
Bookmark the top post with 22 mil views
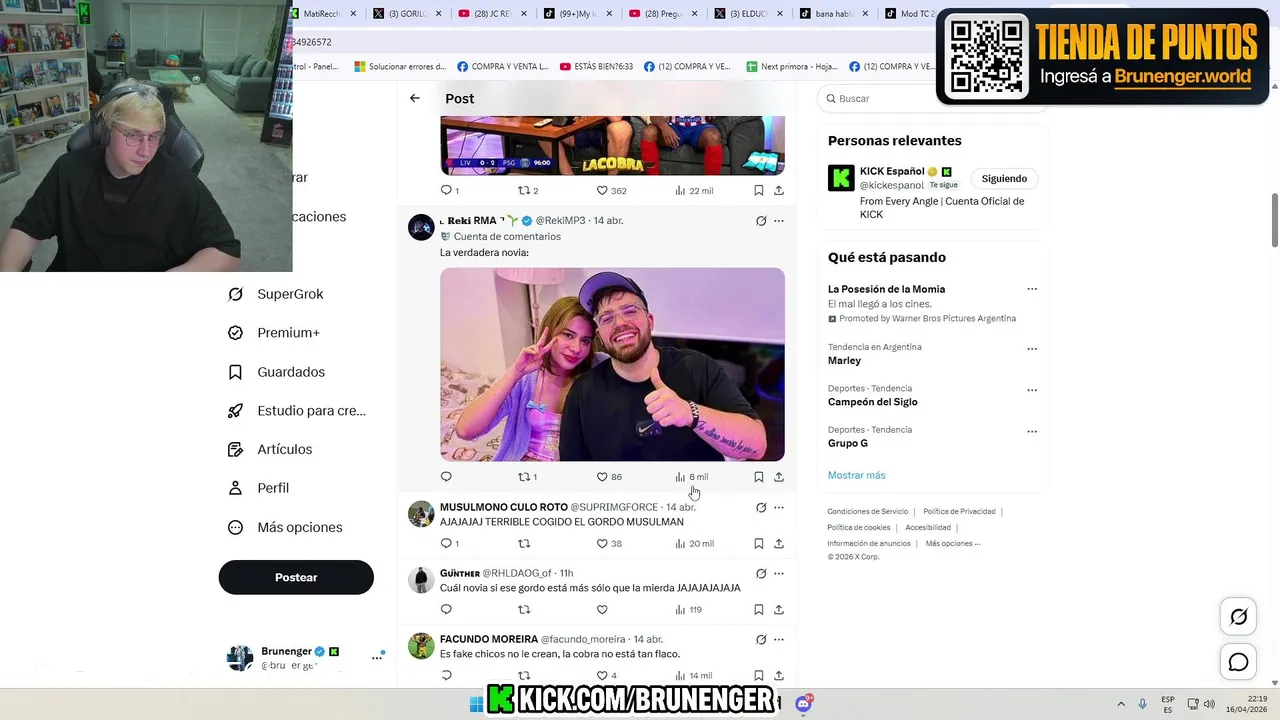pyautogui.click(x=759, y=191)
